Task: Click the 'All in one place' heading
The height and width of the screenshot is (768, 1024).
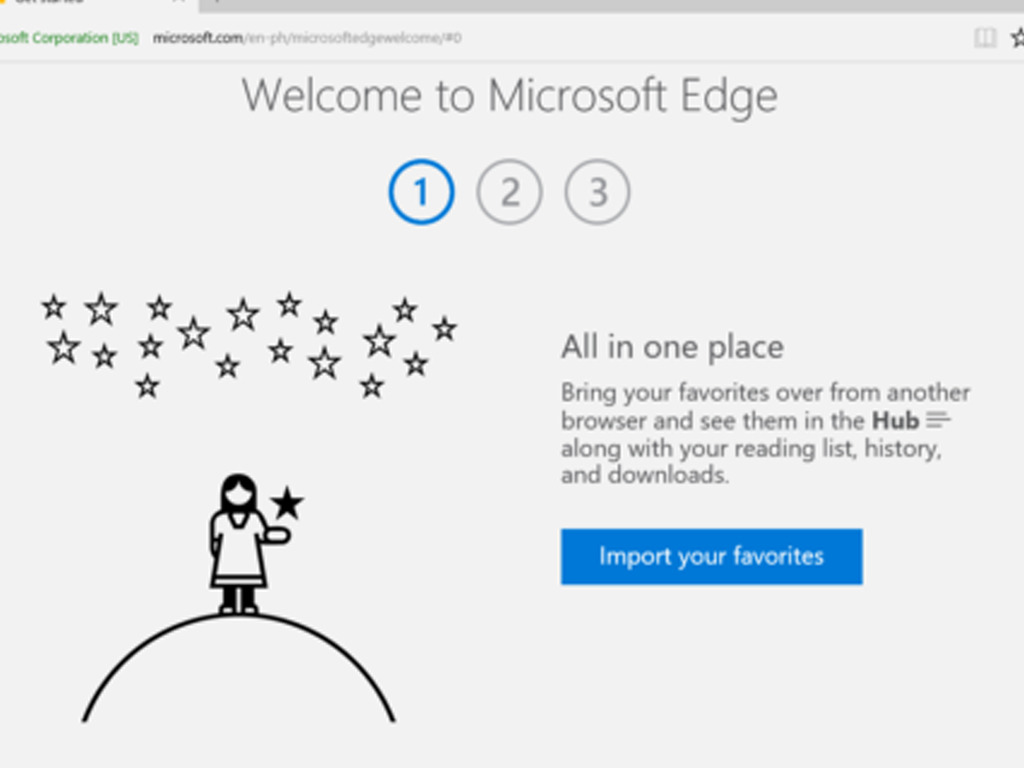Action: coord(672,347)
